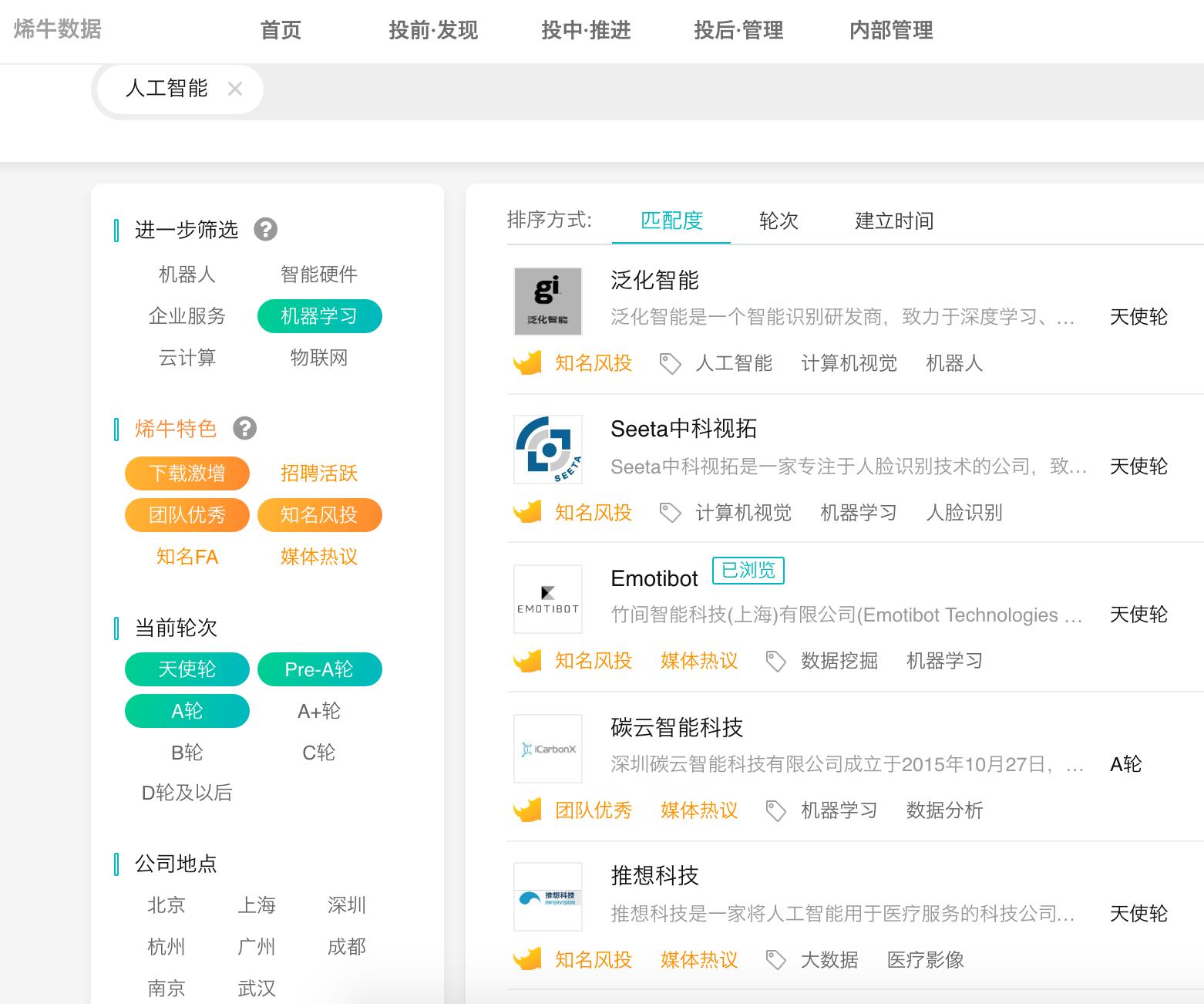Screen dimensions: 1204x1004
Task: Open the 碳云智能科技 company title
Action: pyautogui.click(x=677, y=727)
